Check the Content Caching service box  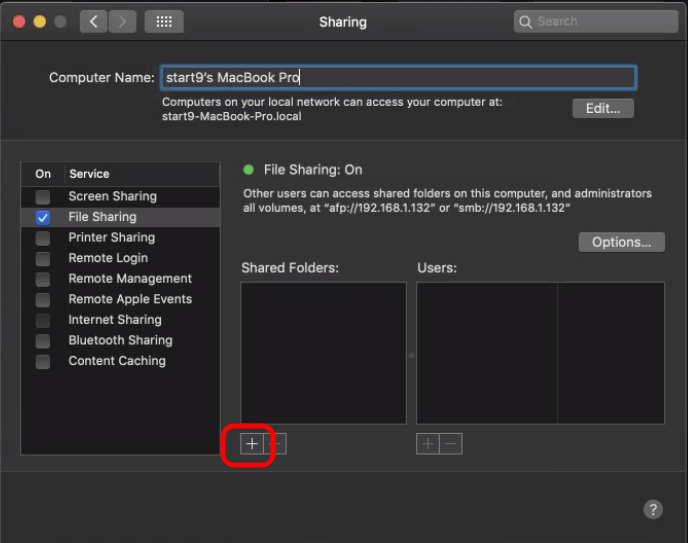(x=43, y=361)
